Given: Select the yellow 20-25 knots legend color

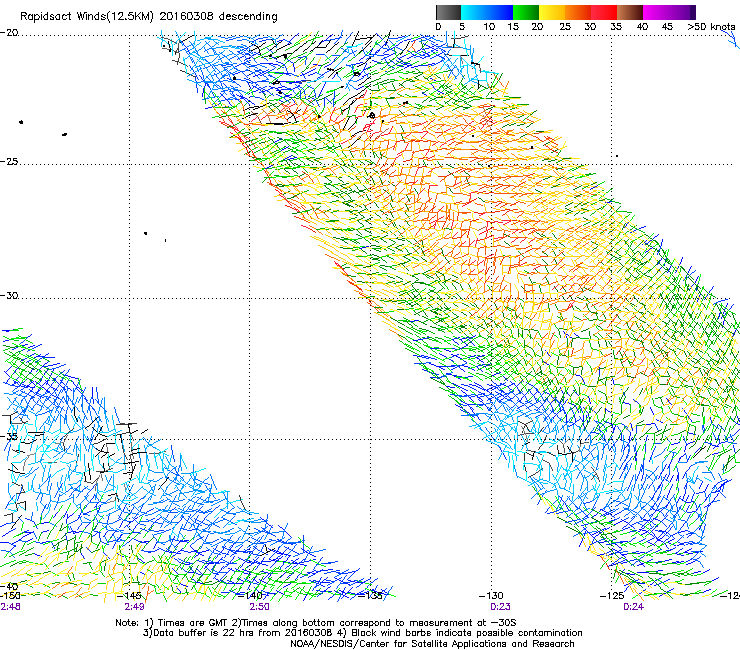Looking at the screenshot, I should click(x=552, y=12).
